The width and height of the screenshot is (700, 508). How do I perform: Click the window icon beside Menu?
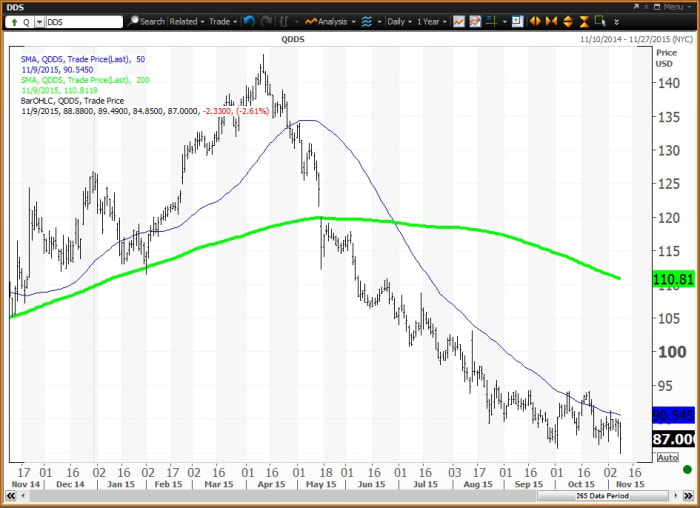point(657,7)
